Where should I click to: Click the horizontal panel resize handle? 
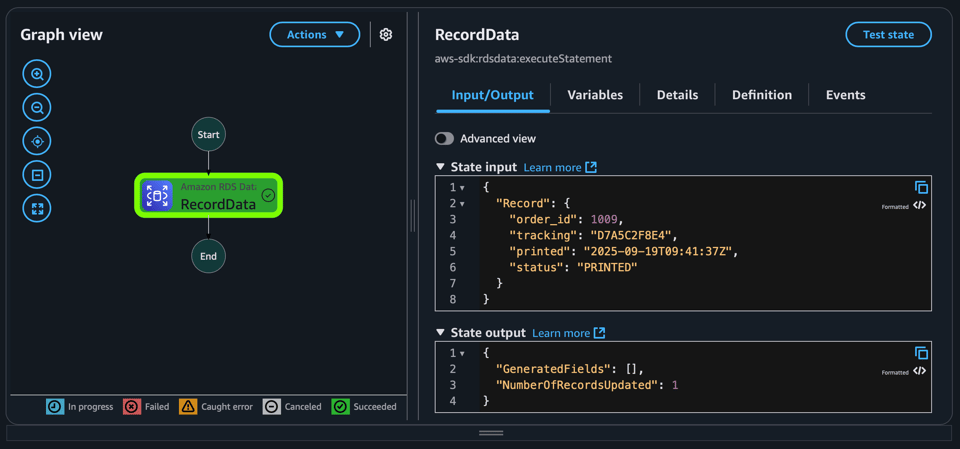(x=490, y=433)
